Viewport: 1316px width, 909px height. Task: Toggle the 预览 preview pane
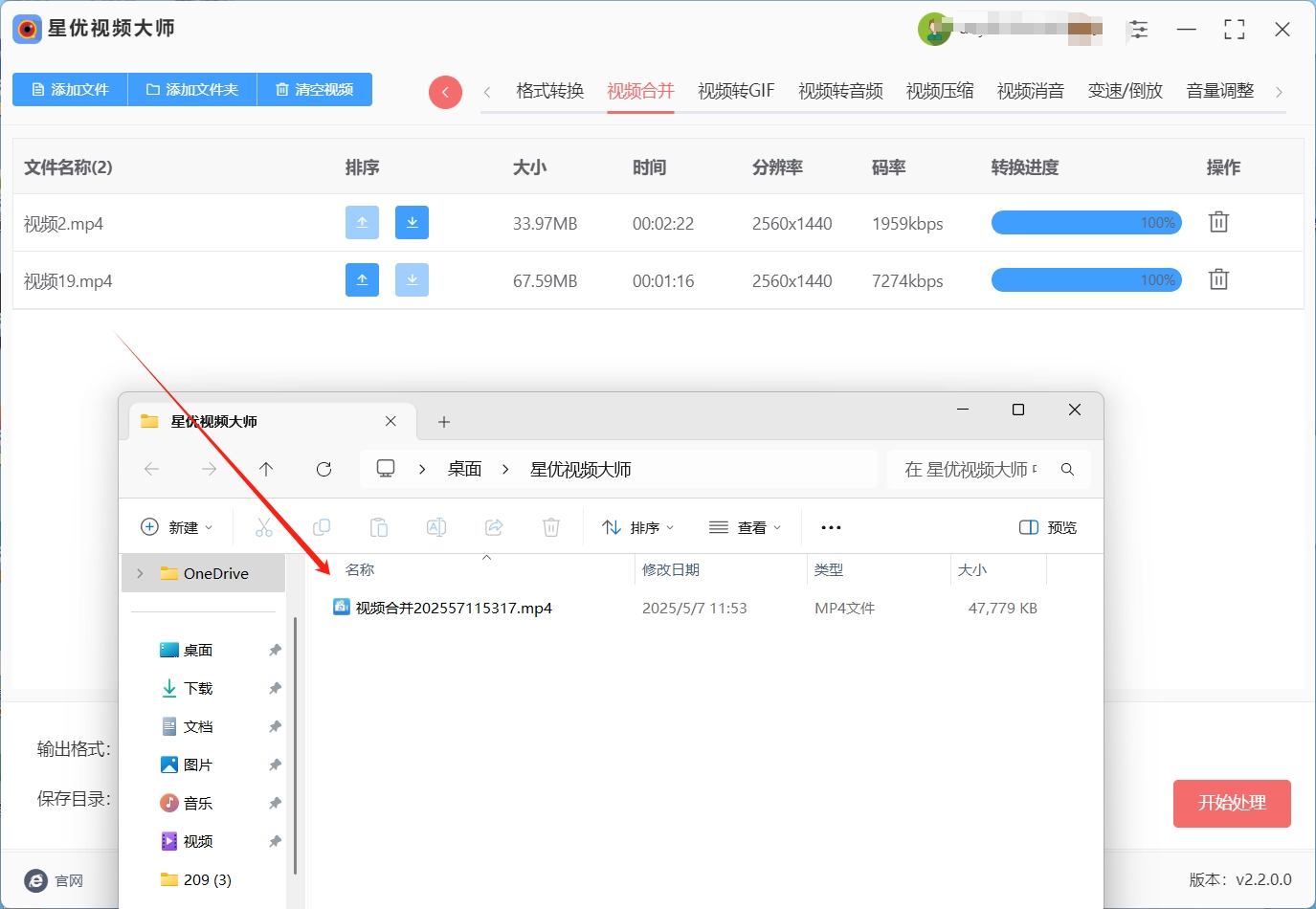[x=1048, y=527]
